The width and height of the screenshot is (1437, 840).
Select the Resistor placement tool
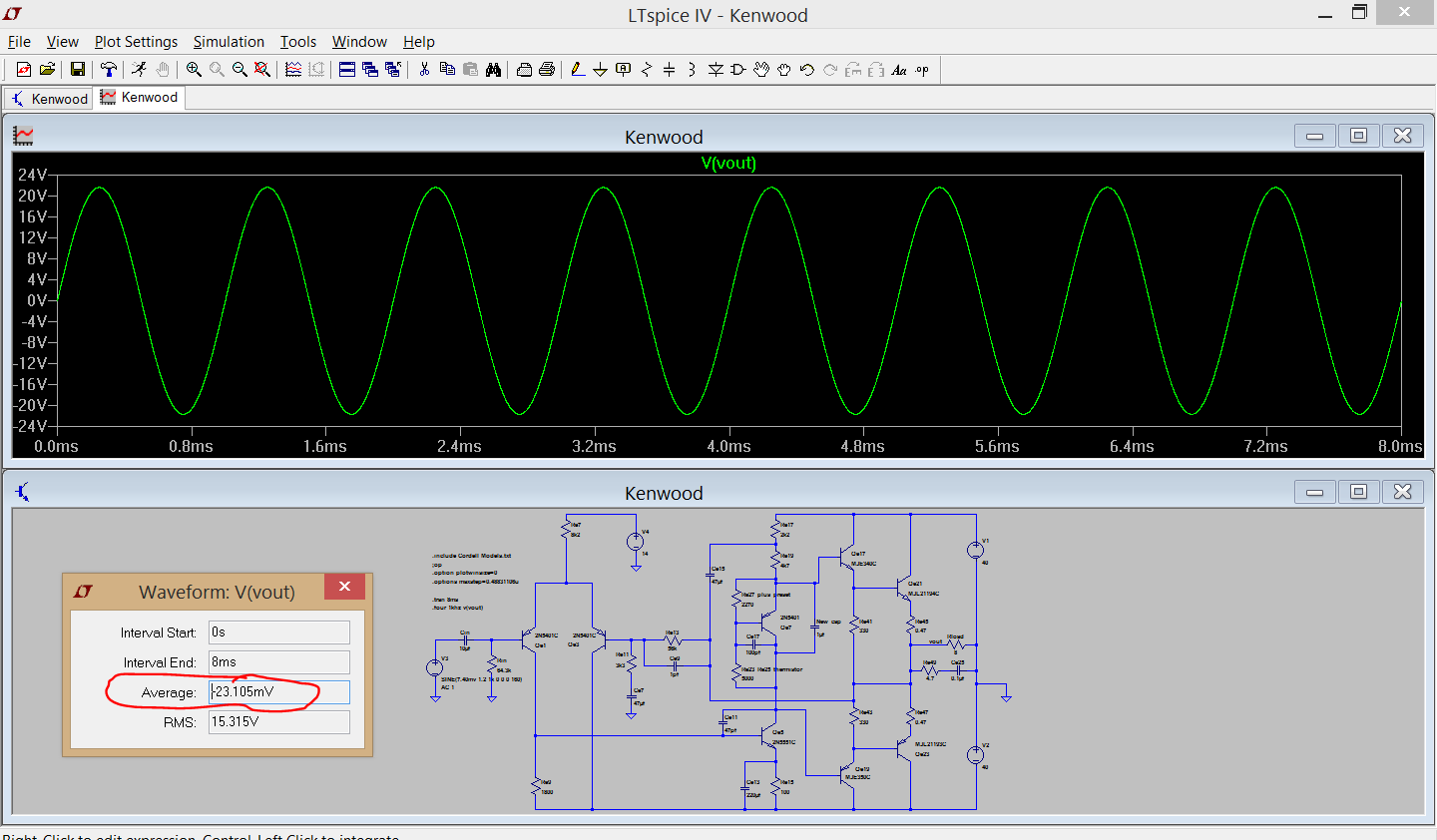[x=647, y=69]
